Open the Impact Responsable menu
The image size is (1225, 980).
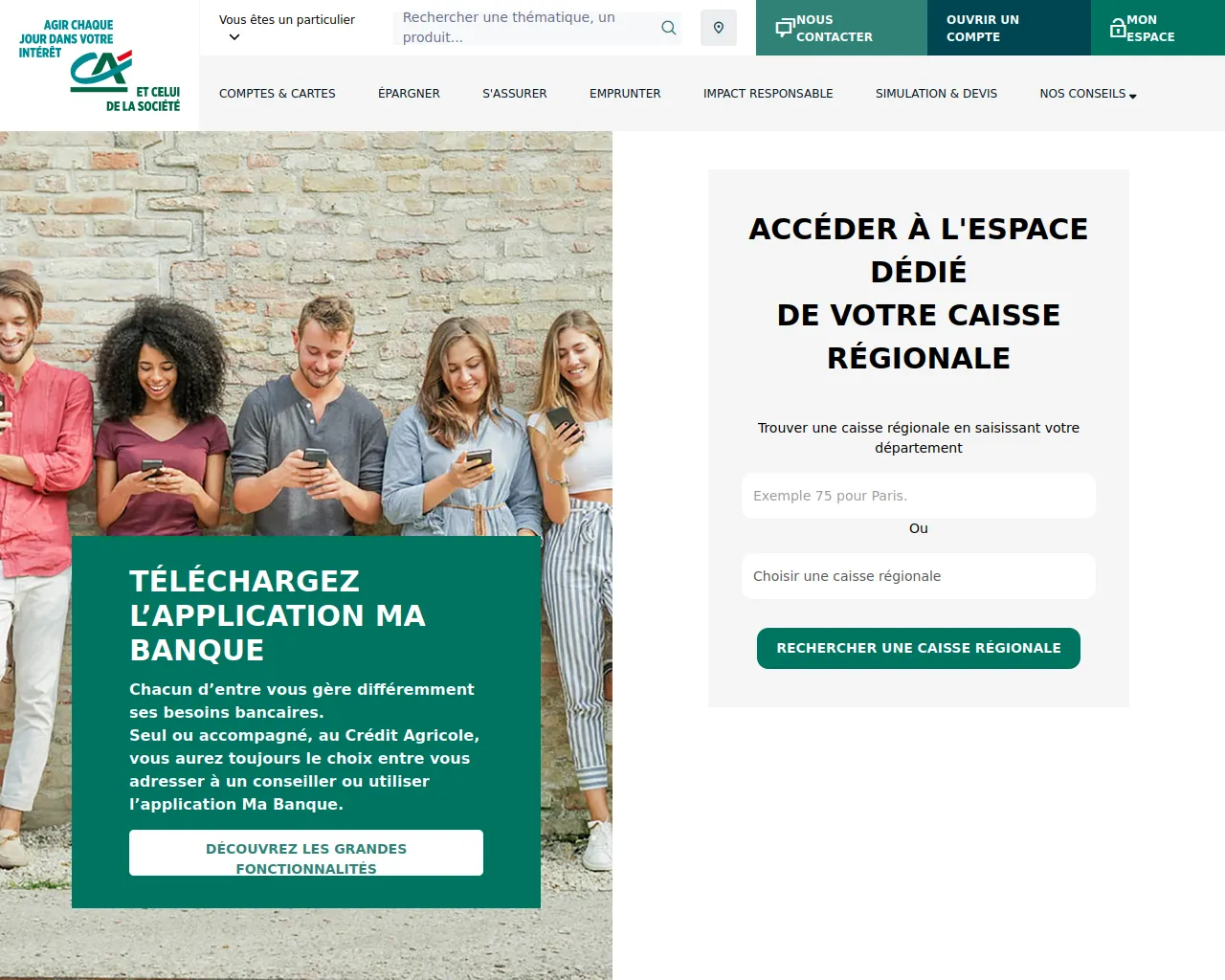[x=768, y=94]
